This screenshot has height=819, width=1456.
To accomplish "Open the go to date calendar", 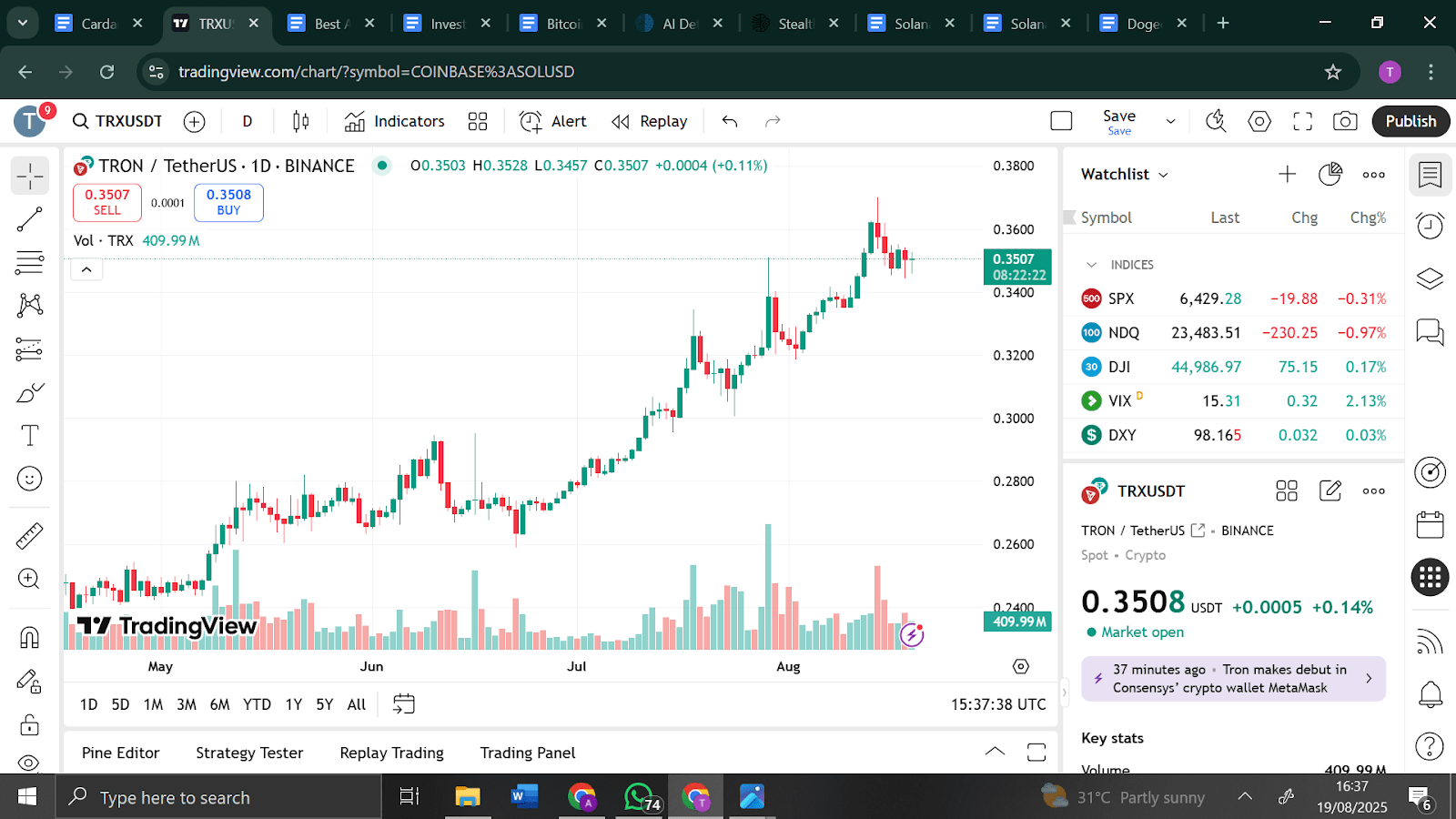I will [403, 703].
